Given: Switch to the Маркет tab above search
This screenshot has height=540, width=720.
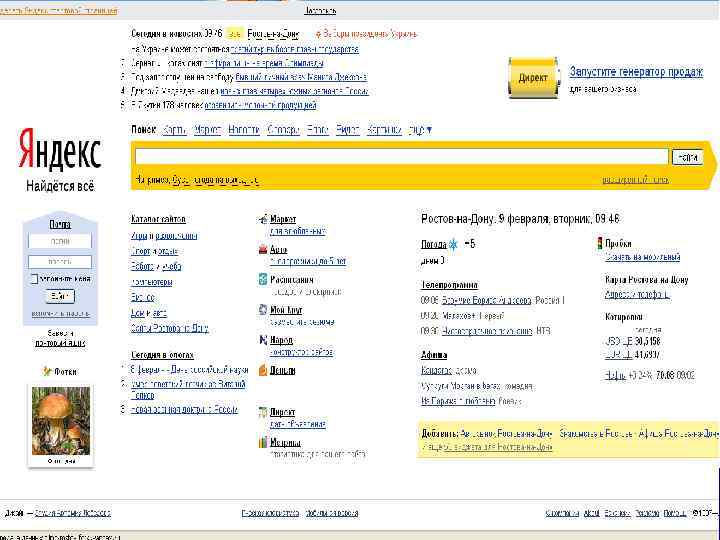Looking at the screenshot, I should click(208, 130).
